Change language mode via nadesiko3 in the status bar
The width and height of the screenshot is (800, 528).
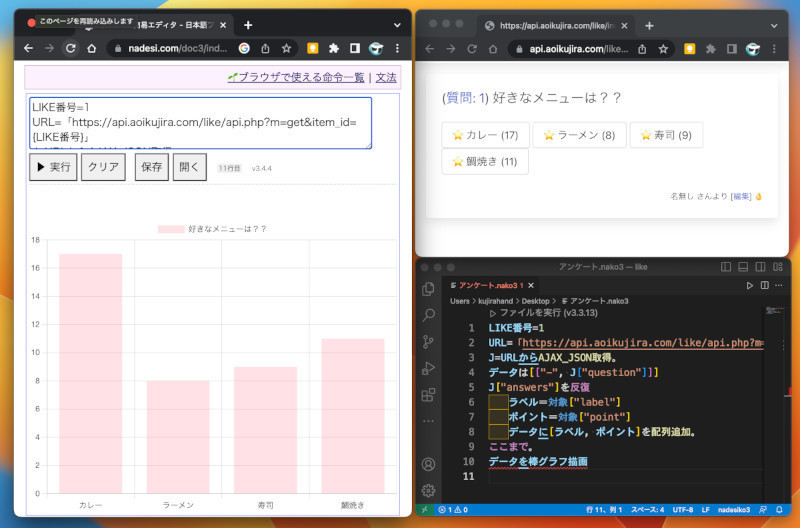pyautogui.click(x=734, y=510)
